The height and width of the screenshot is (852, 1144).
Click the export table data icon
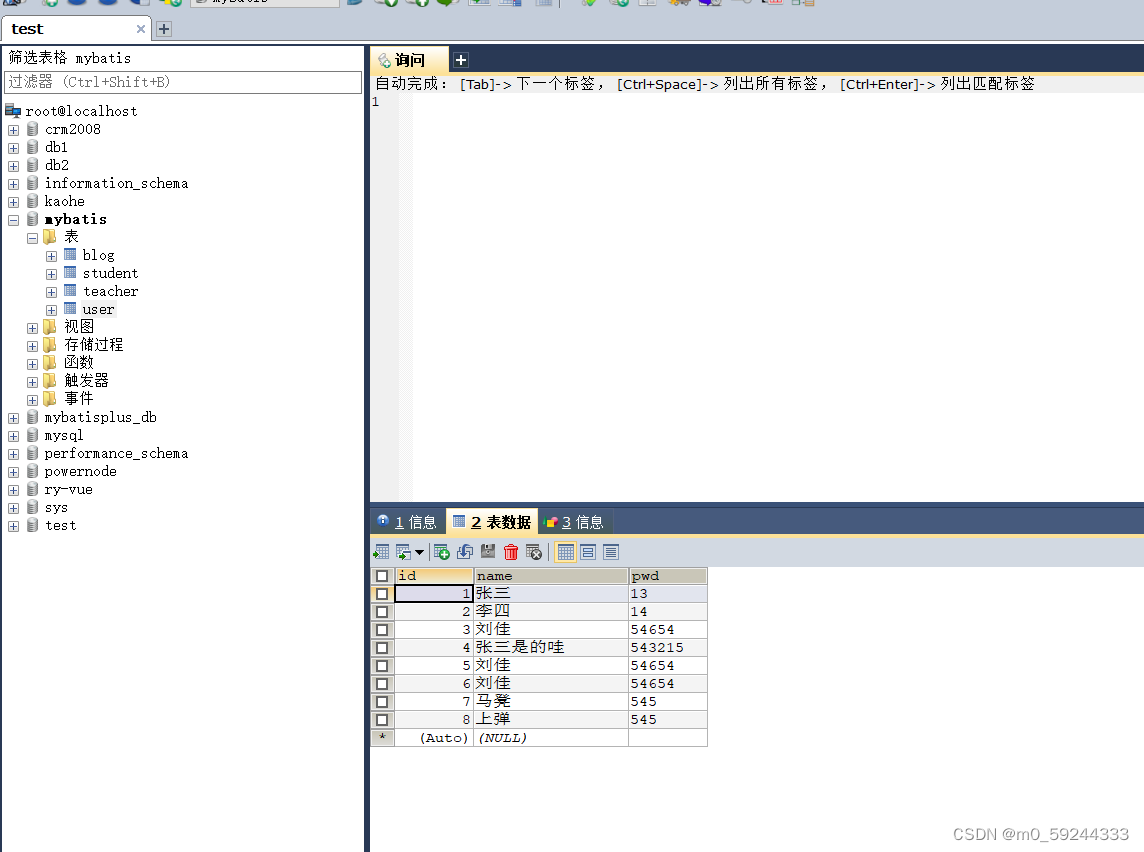381,552
